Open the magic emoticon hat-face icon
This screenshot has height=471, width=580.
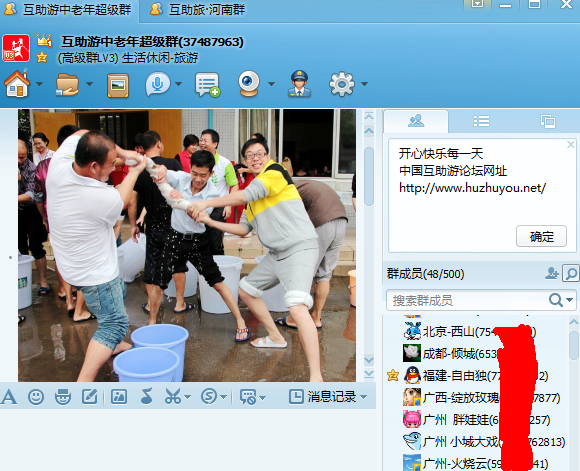63,397
